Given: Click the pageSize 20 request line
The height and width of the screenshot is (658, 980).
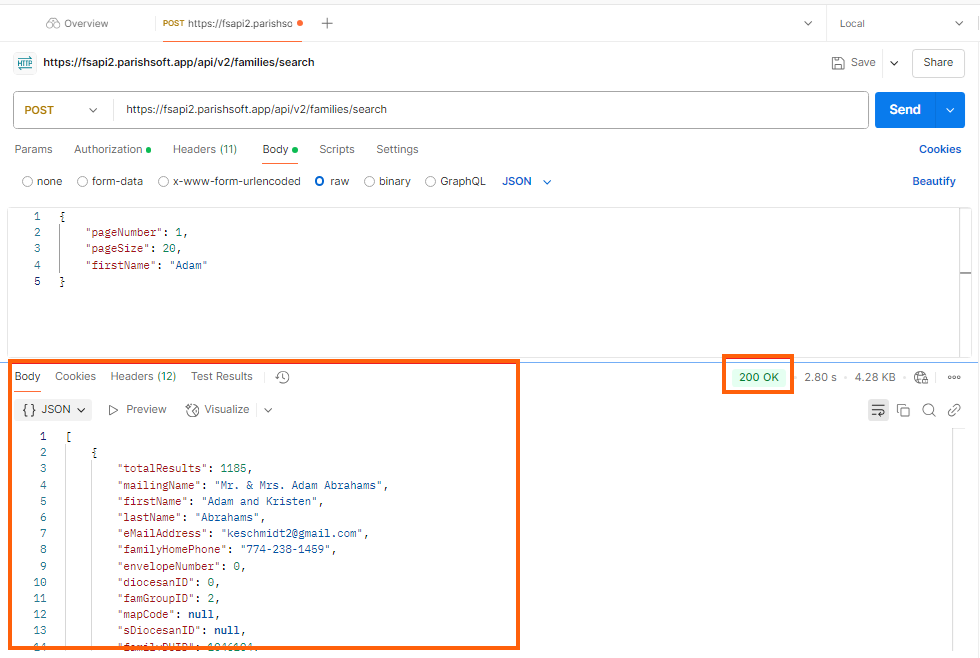Looking at the screenshot, I should (x=133, y=248).
